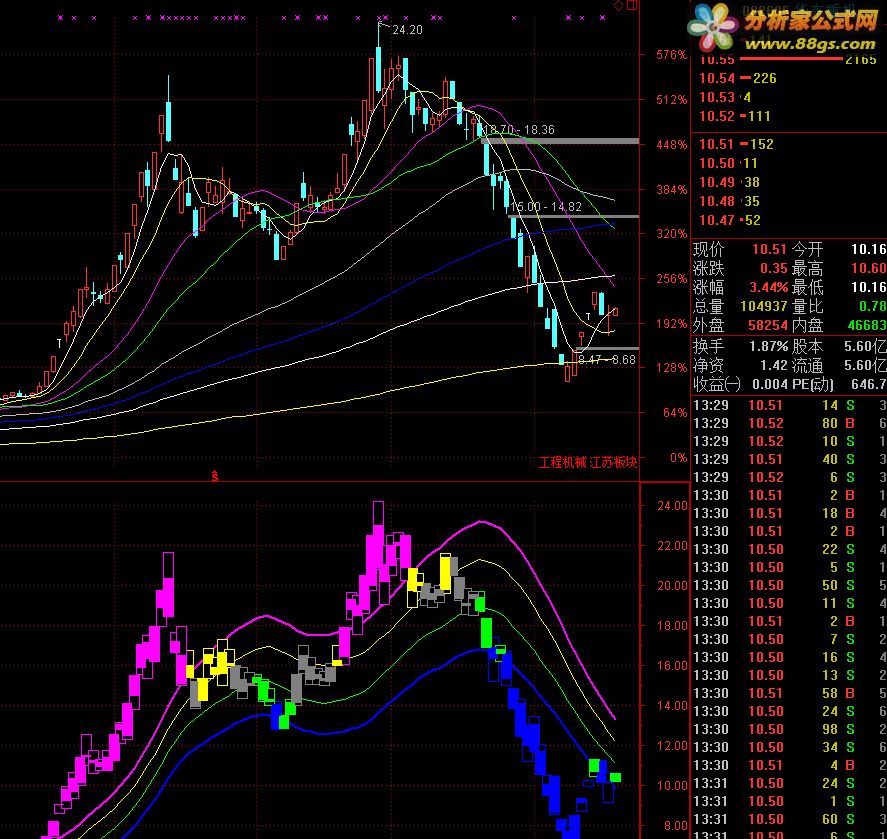The image size is (887, 839).
Task: Select bid row 10.50 with volume 11
Action: (x=728, y=164)
